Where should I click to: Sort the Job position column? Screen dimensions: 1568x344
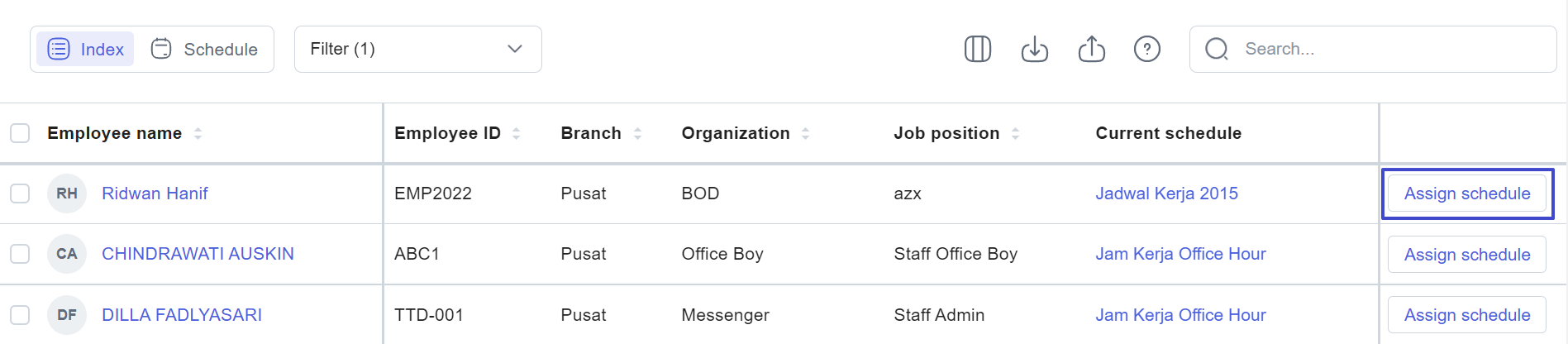point(1015,133)
